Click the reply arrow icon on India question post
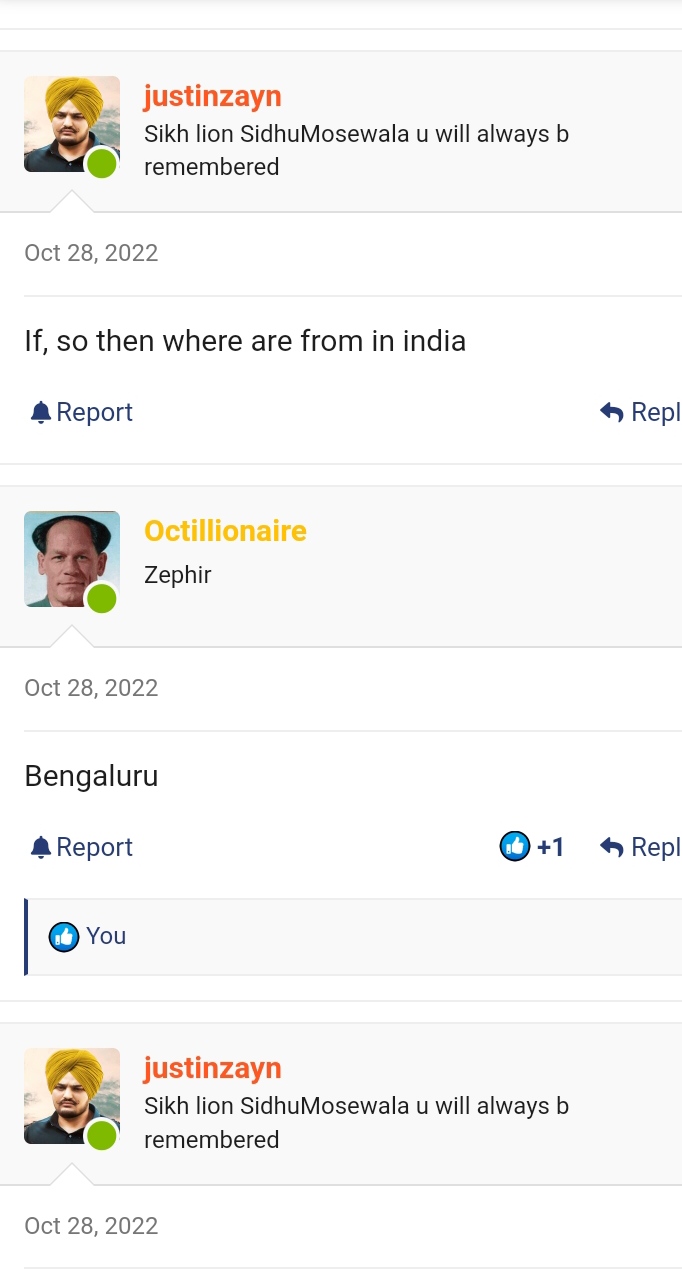The height and width of the screenshot is (1285, 682). [x=612, y=412]
